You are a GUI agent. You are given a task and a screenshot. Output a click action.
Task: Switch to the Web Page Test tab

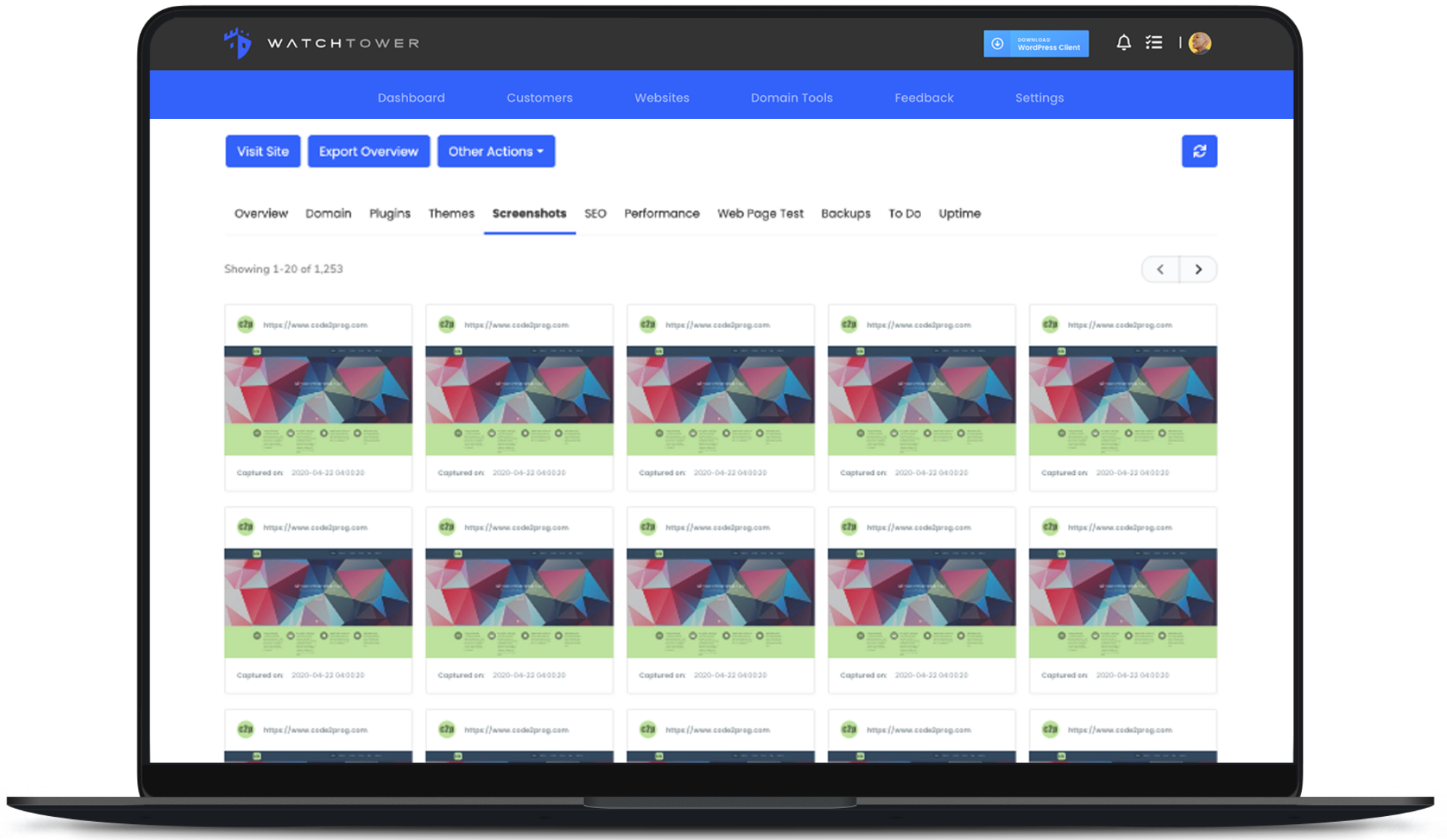[x=760, y=213]
